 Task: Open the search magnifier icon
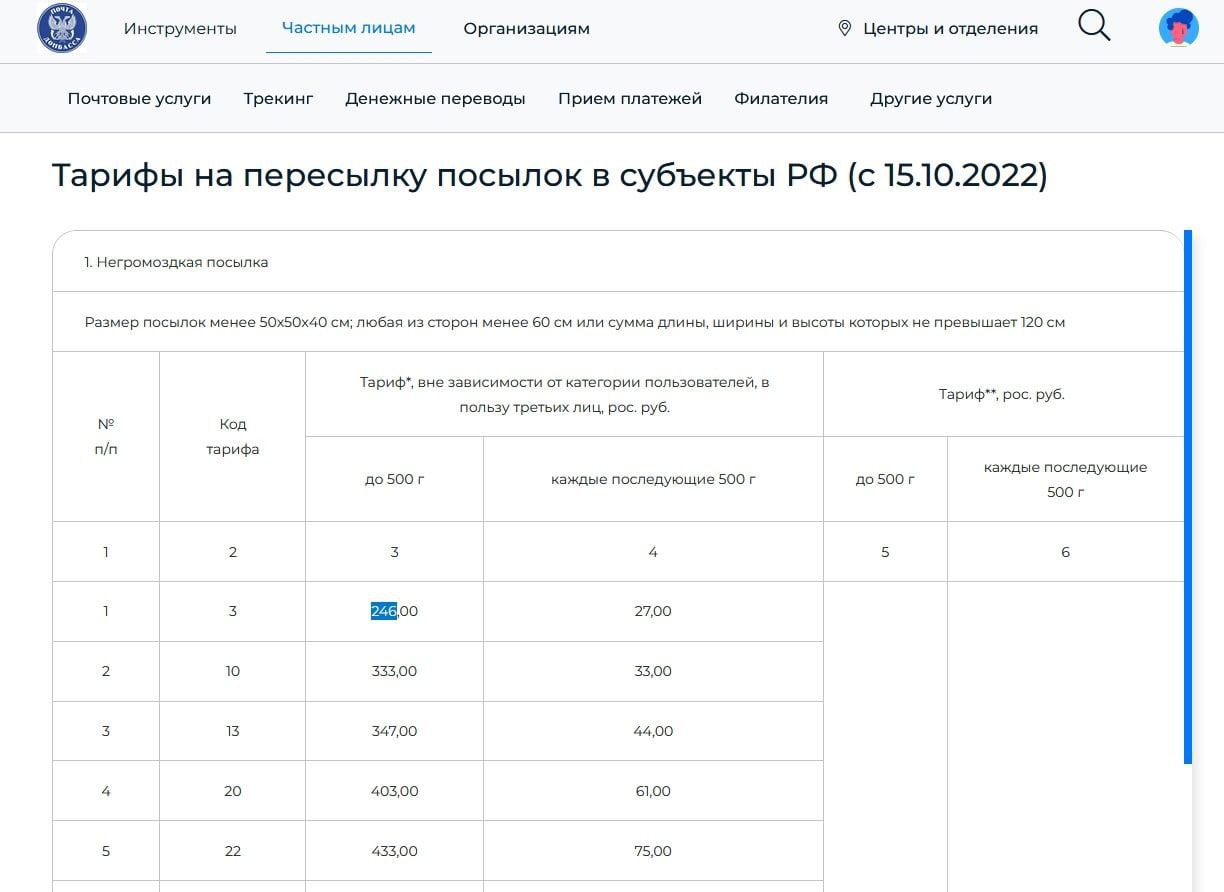1094,26
